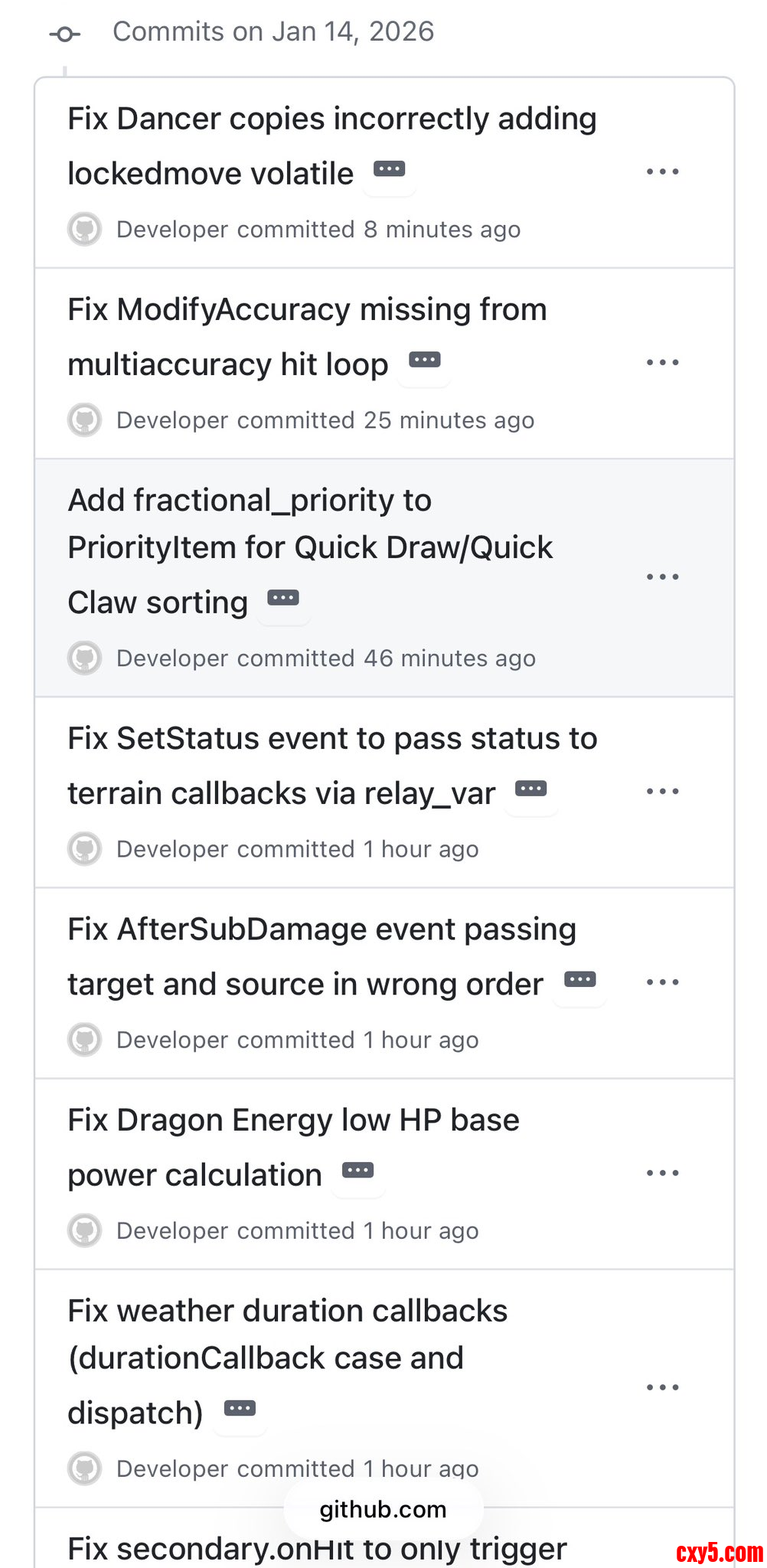Open the Fix ModifyAccuracy commit
The width and height of the screenshot is (767, 1568).
307,310
